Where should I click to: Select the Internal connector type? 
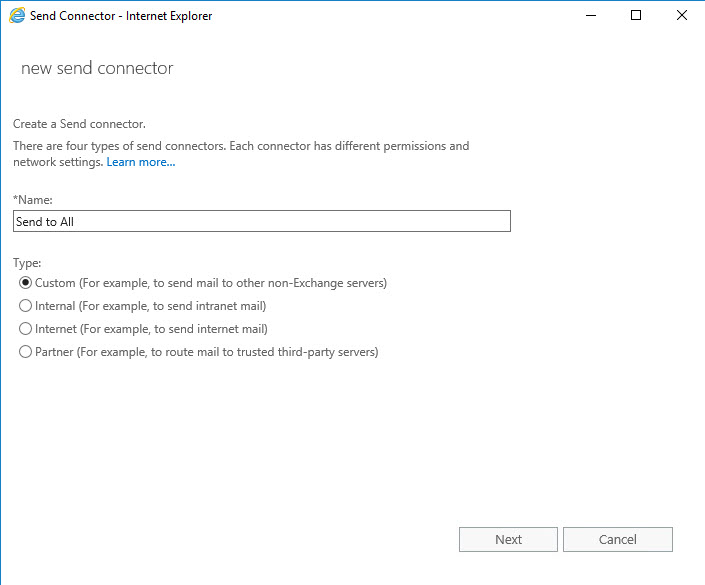26,306
